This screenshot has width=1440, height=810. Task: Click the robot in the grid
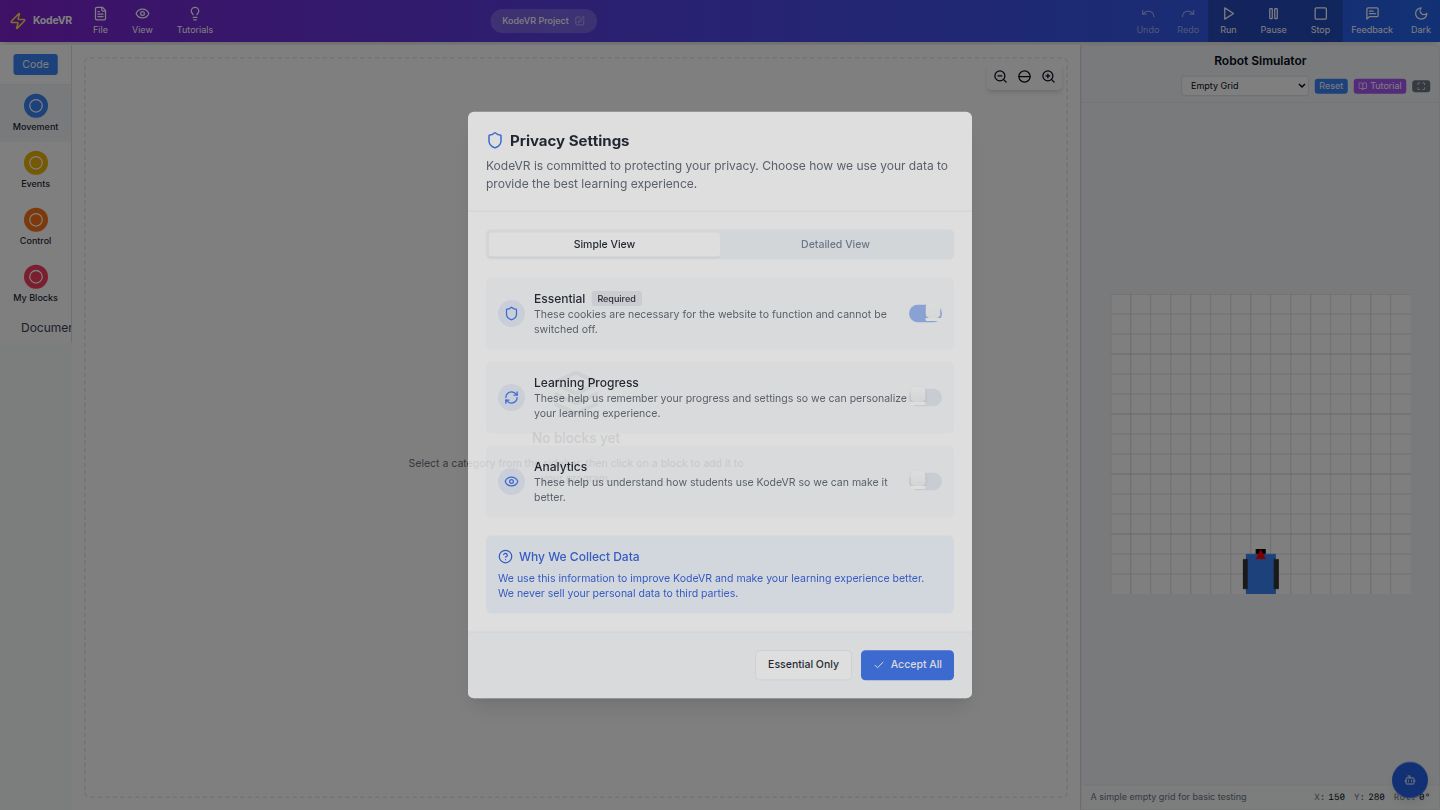pos(1260,572)
